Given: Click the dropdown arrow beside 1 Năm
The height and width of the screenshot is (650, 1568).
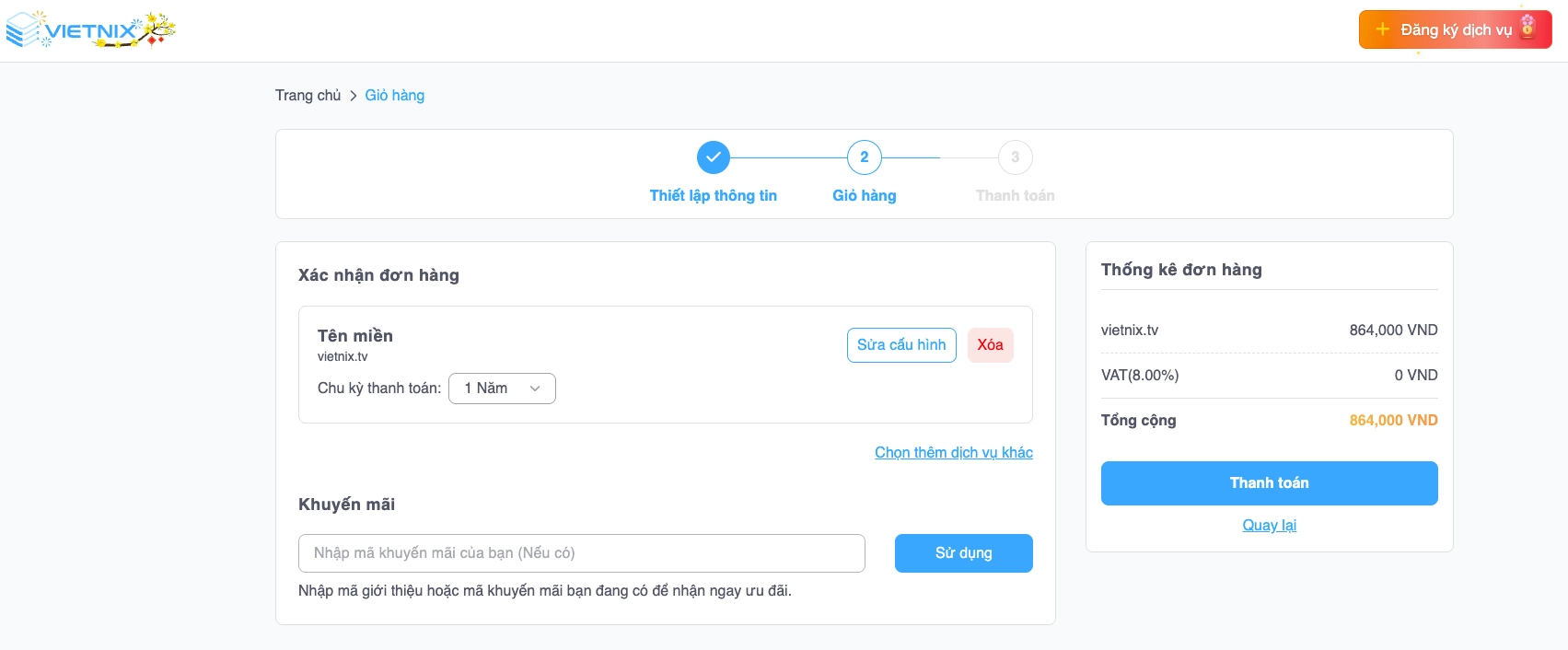Looking at the screenshot, I should (535, 389).
